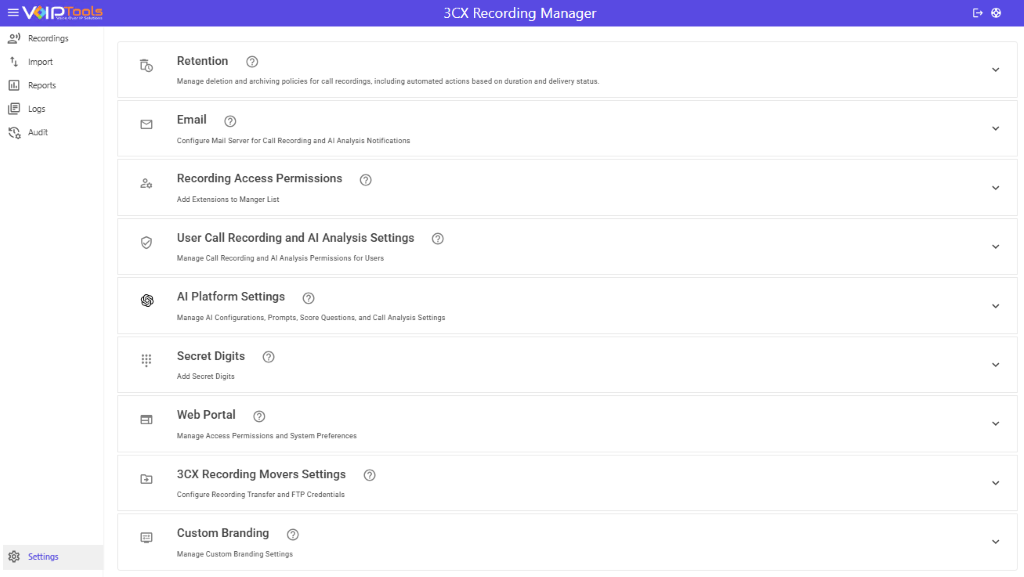Image resolution: width=1024 pixels, height=577 pixels.
Task: Click 'Add Extensions to Manger List' text
Action: (x=228, y=200)
